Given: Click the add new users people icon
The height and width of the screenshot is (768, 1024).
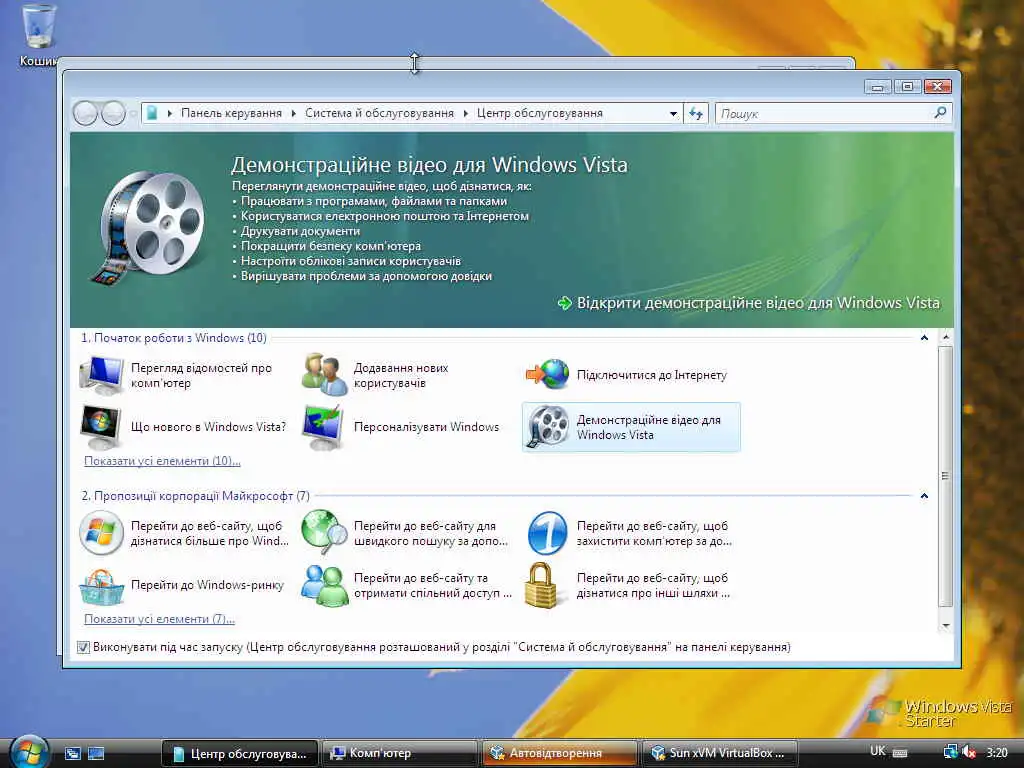Looking at the screenshot, I should (325, 375).
